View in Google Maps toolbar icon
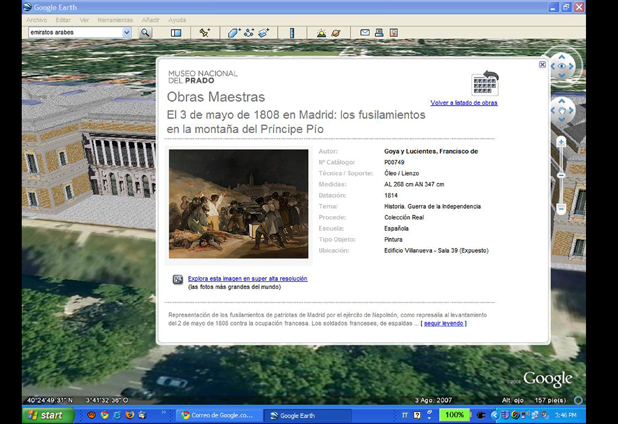Image resolution: width=618 pixels, height=424 pixels. coord(393,33)
